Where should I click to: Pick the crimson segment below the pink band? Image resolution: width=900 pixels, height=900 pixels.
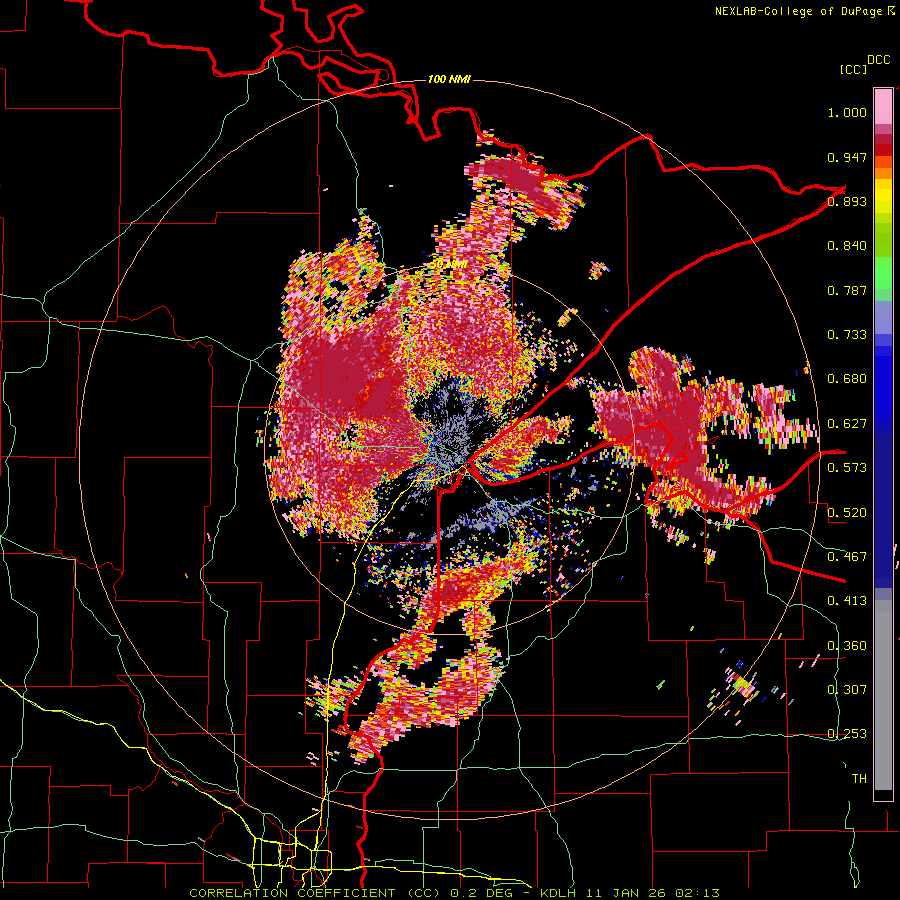[883, 139]
